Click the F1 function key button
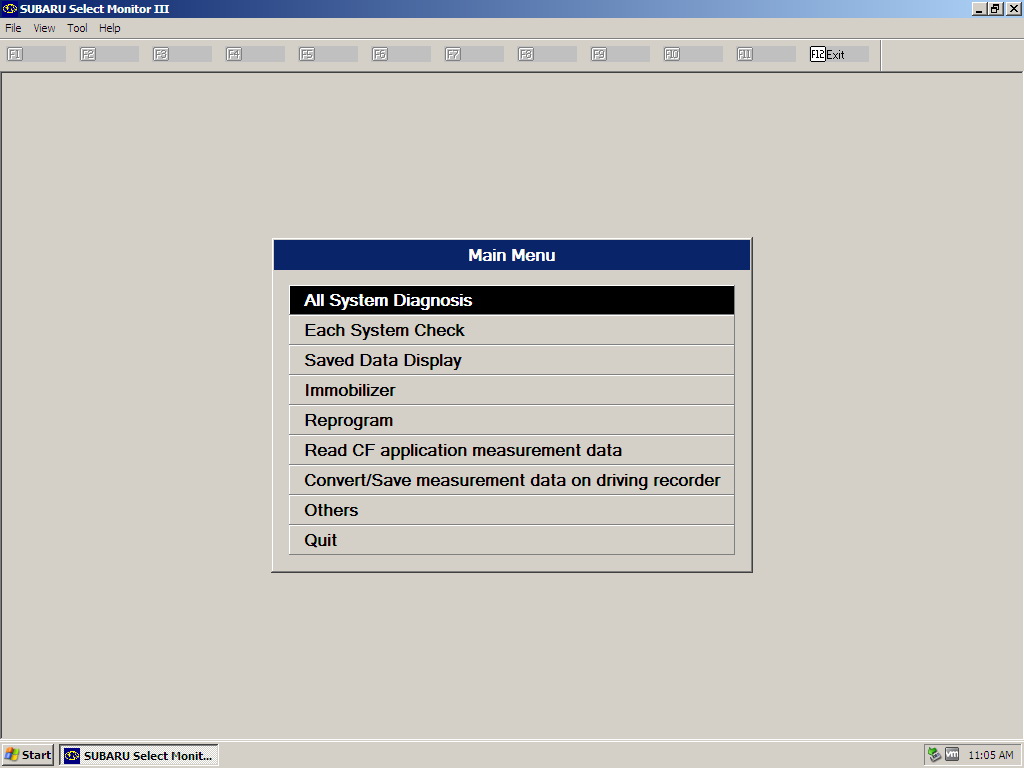Image resolution: width=1024 pixels, height=768 pixels. point(36,54)
